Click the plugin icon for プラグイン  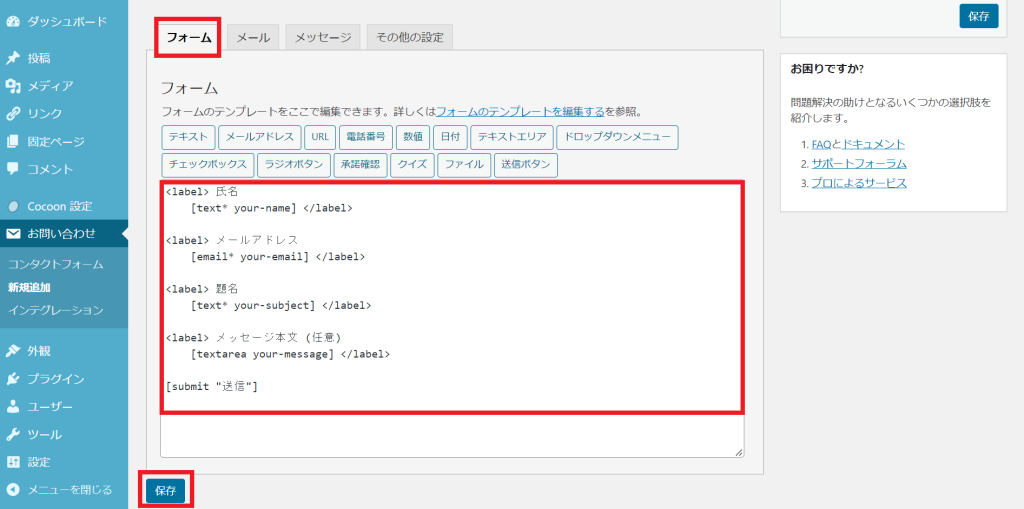pos(13,379)
